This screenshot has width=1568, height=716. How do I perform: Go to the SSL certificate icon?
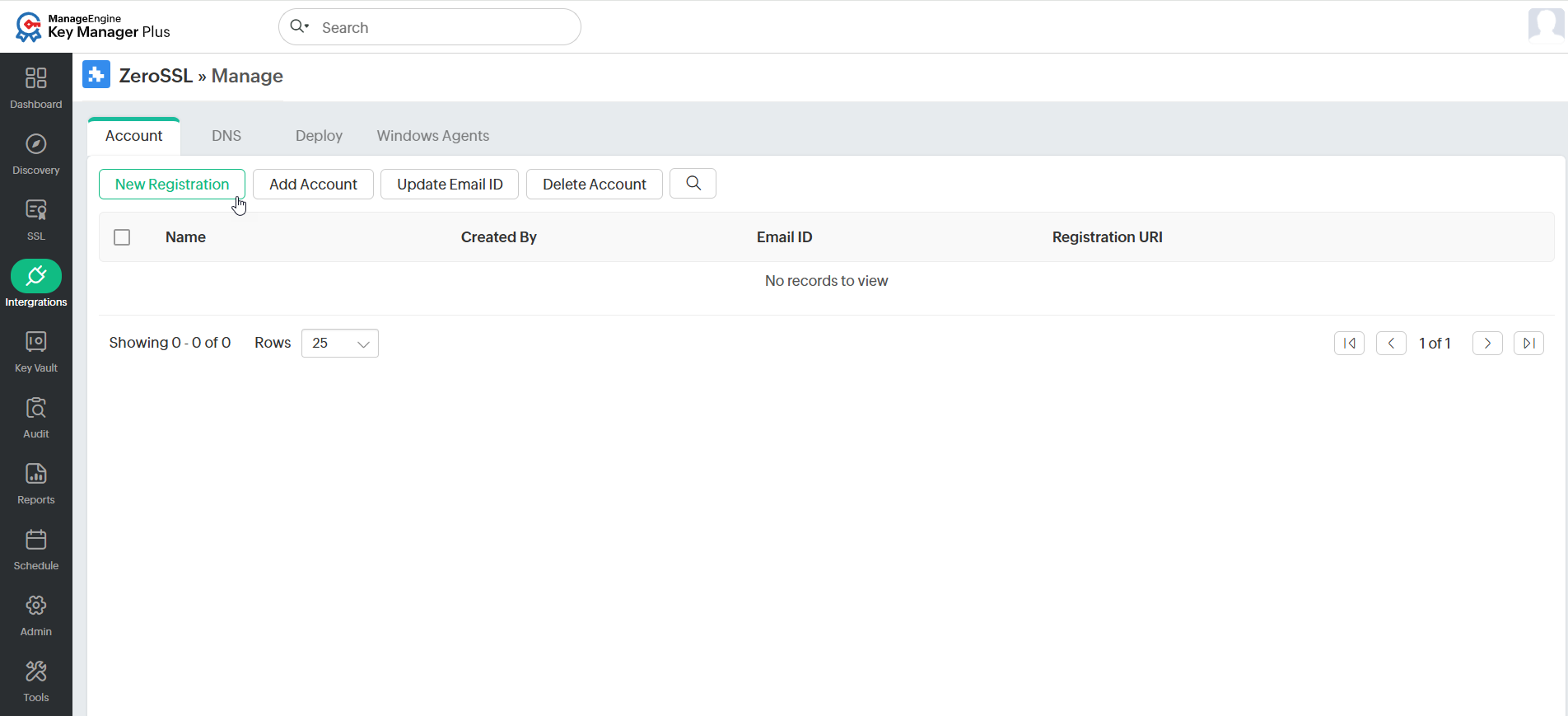point(36,210)
